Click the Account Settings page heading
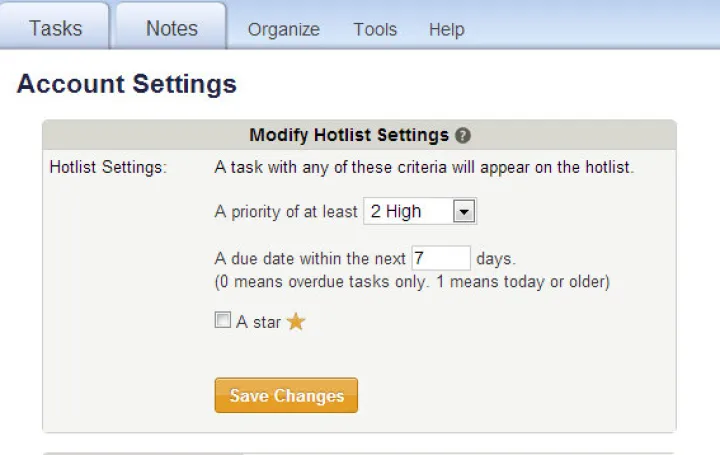Viewport: 720px width, 455px height. point(127,84)
